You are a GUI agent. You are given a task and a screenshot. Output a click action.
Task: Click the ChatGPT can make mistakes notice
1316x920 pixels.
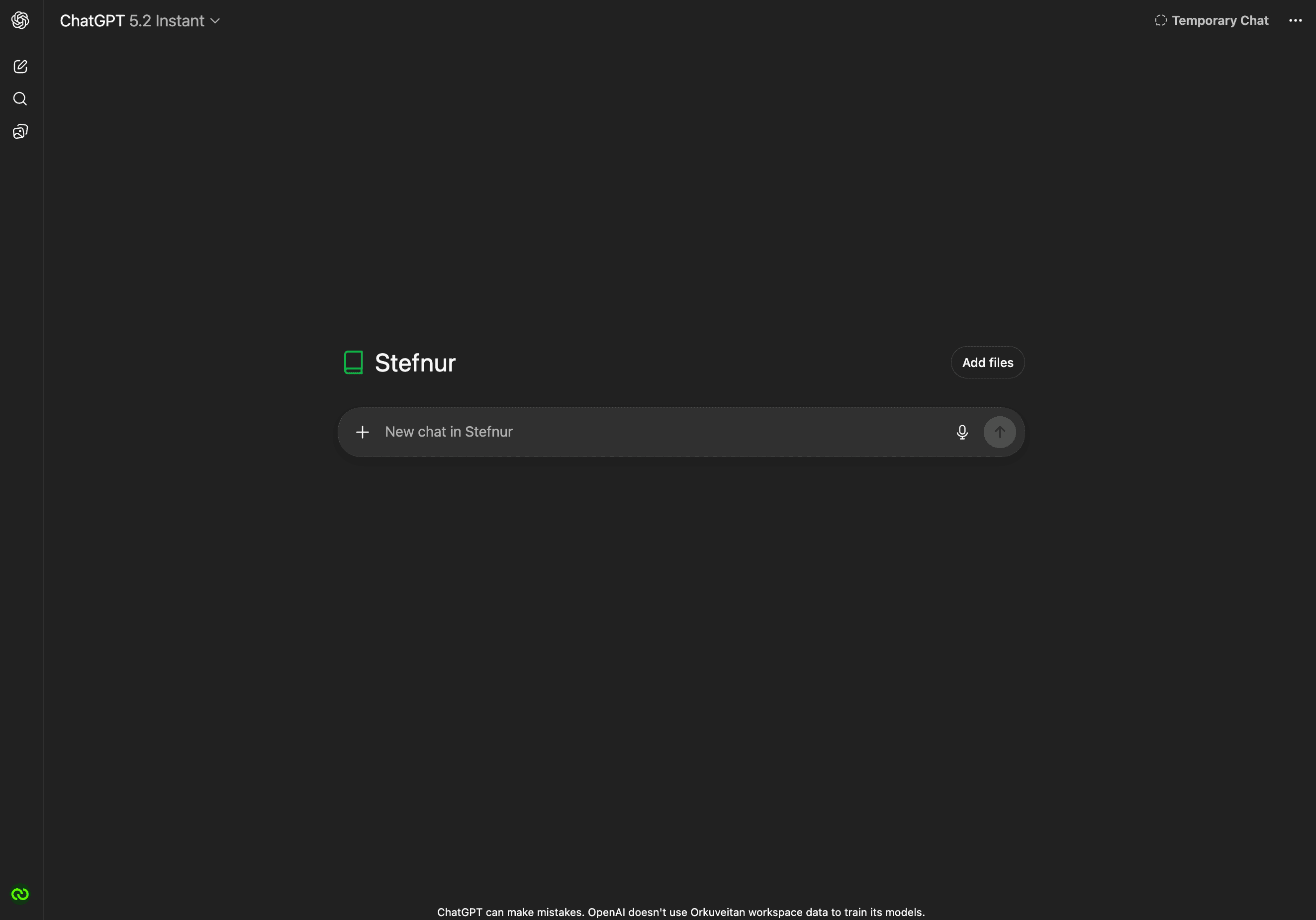681,912
